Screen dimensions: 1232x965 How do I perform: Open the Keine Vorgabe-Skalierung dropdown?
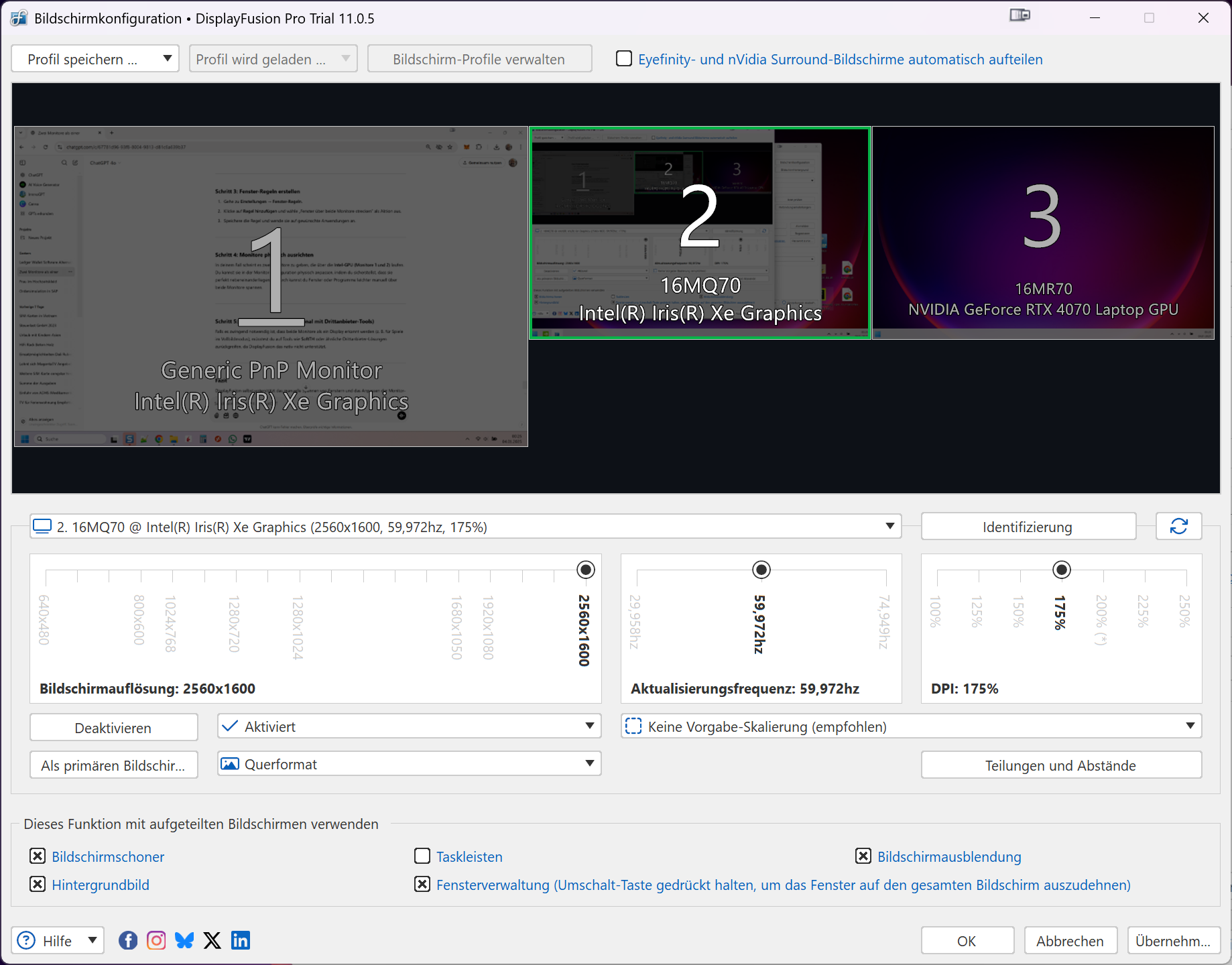(x=911, y=726)
